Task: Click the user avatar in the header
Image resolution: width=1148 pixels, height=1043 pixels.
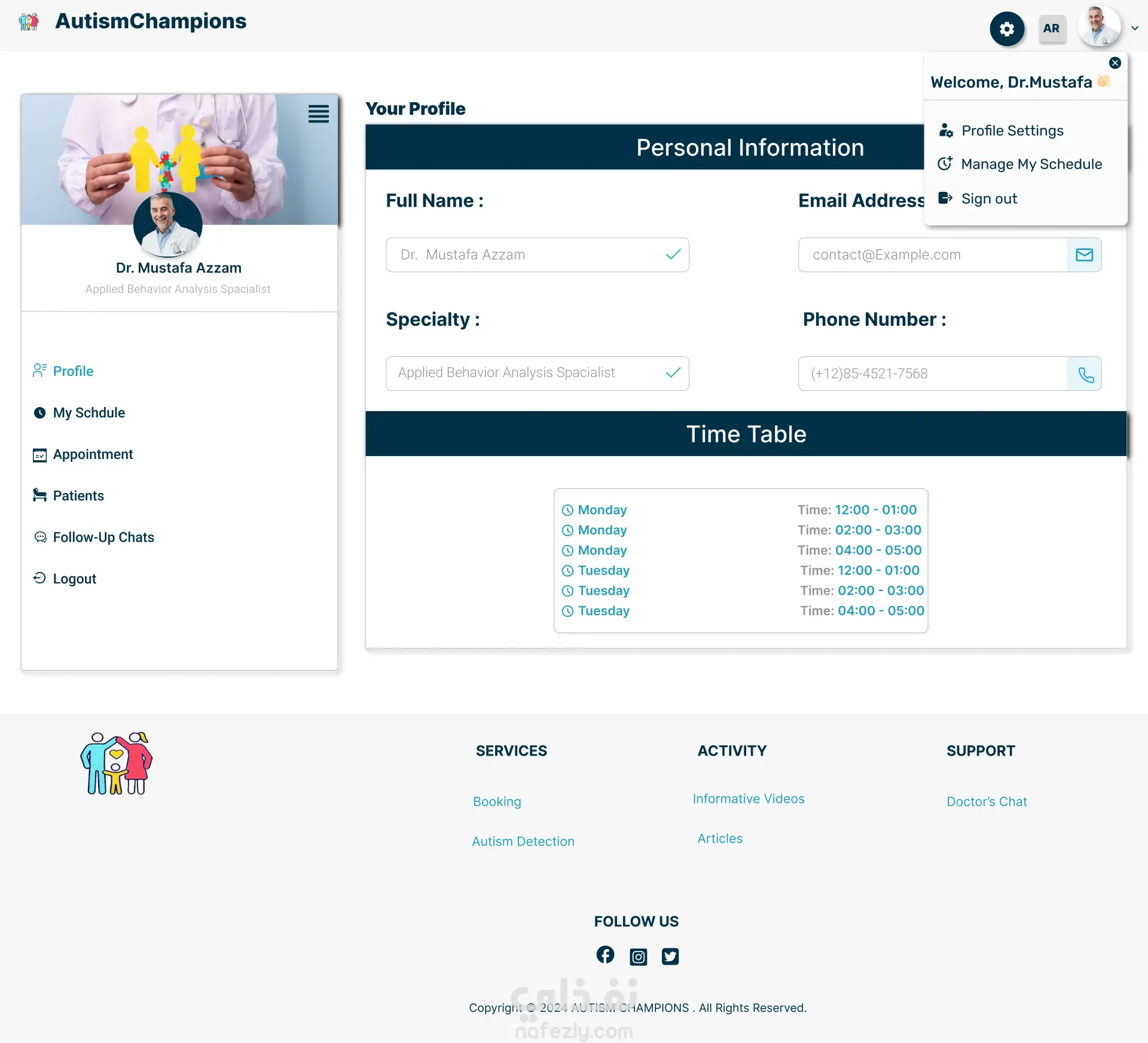Action: pyautogui.click(x=1099, y=26)
